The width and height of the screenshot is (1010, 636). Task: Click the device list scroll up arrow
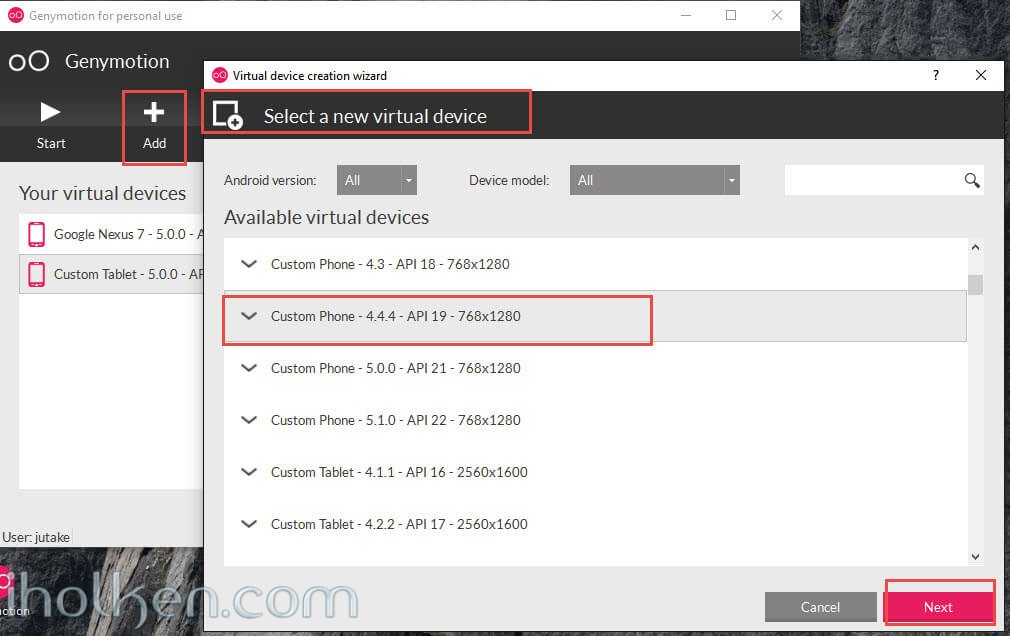pos(975,247)
